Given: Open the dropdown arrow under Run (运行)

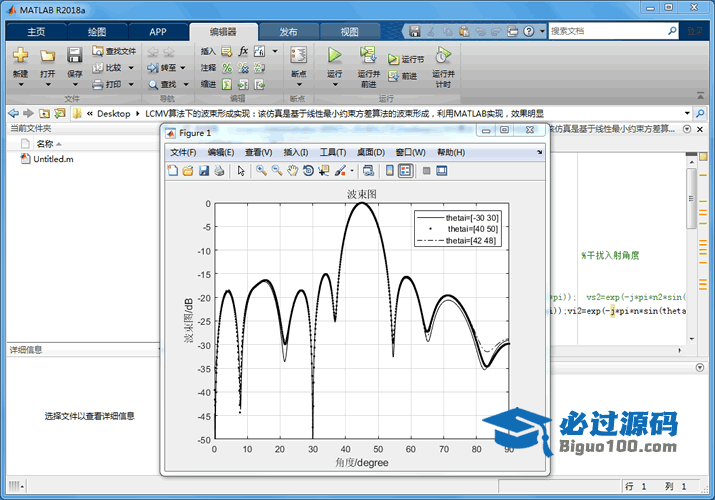Looking at the screenshot, I should tap(335, 85).
